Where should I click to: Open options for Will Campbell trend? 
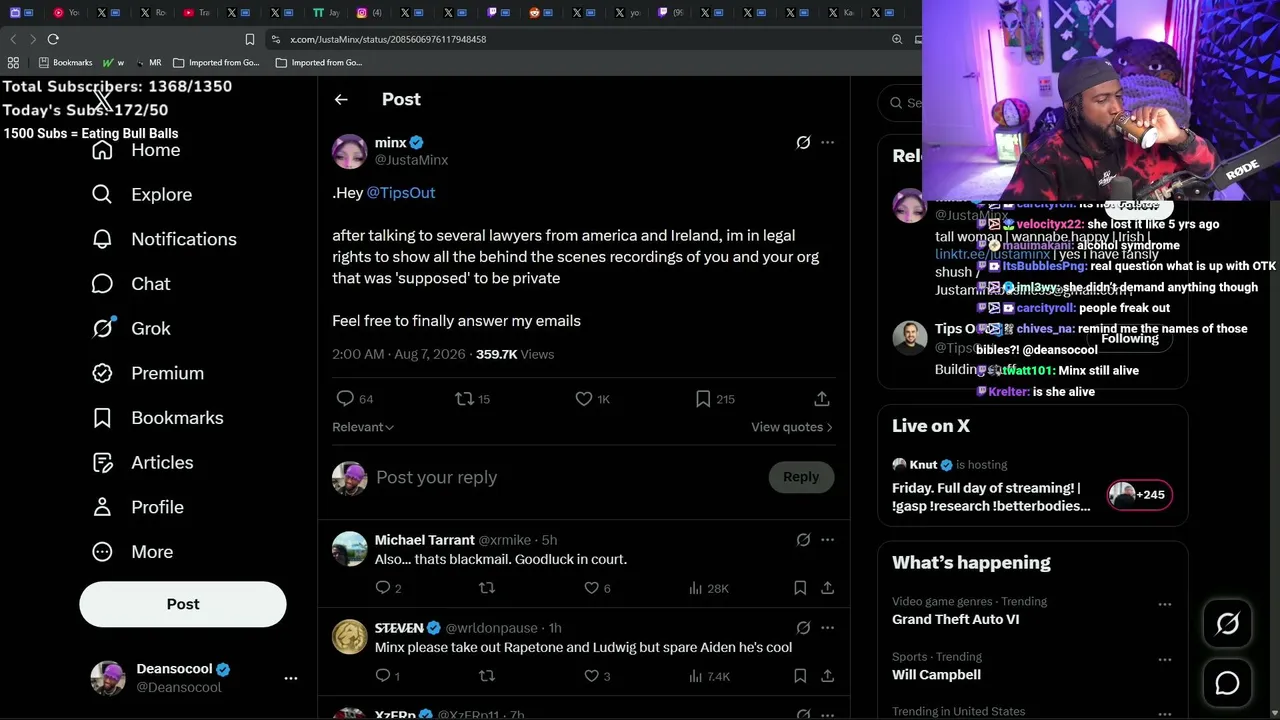point(1164,660)
